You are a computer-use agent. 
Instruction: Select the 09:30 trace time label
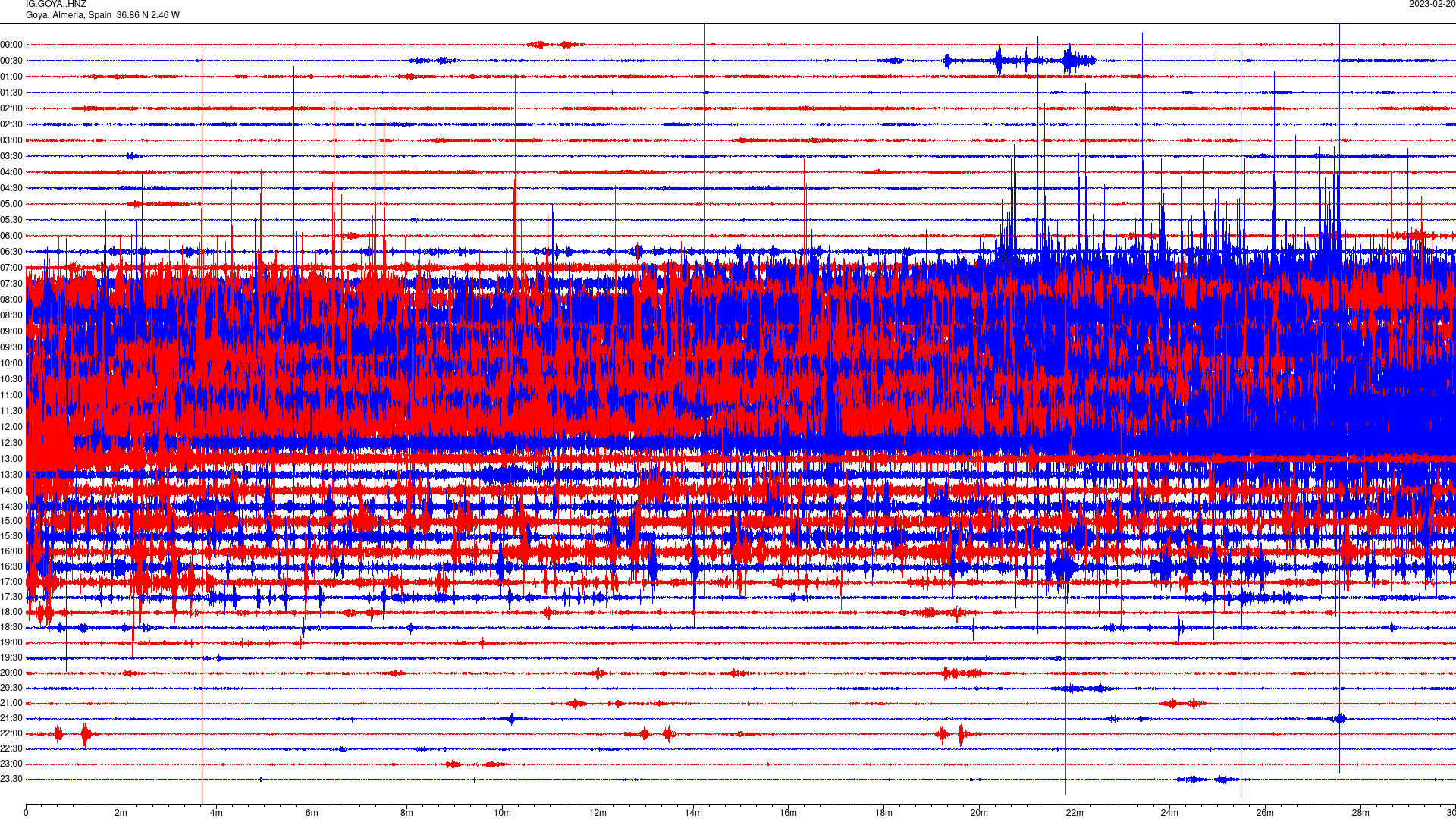[11, 347]
